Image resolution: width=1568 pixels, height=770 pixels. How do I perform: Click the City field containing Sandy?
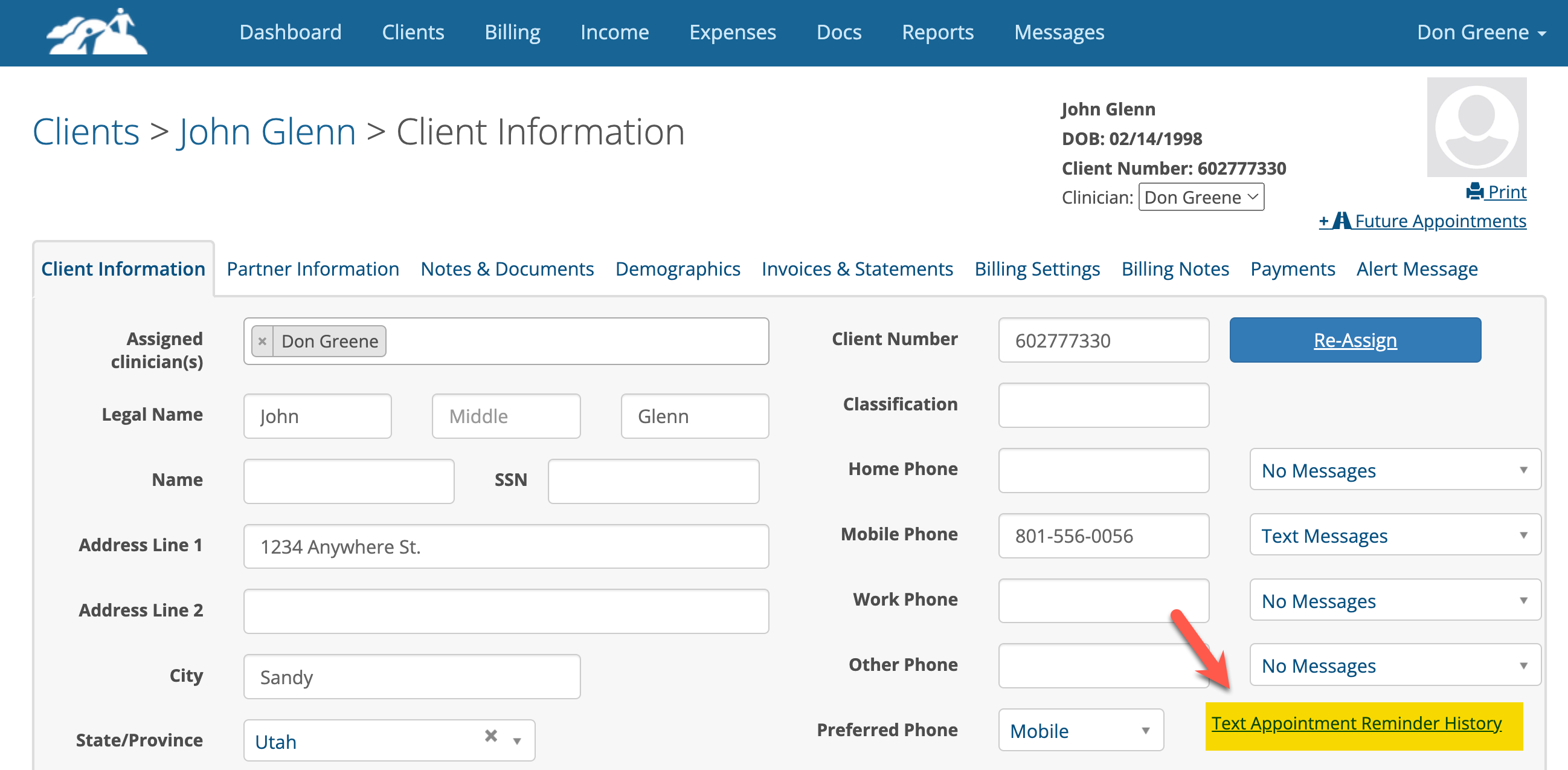[x=411, y=677]
